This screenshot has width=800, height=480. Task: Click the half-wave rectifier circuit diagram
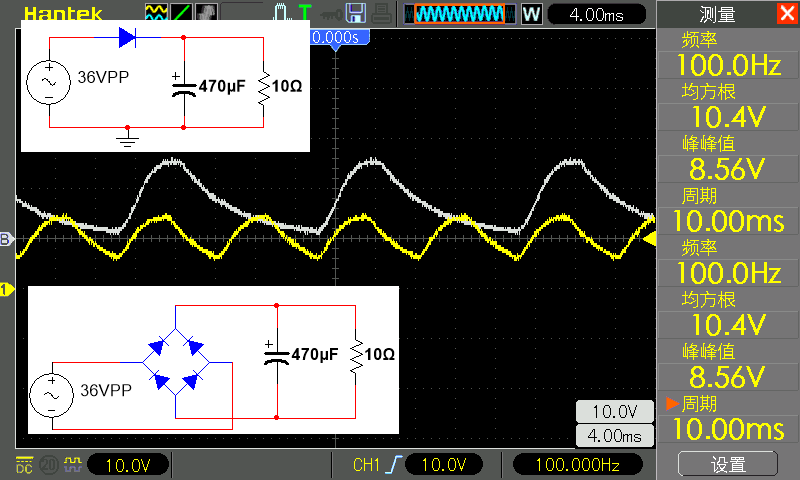click(x=165, y=86)
